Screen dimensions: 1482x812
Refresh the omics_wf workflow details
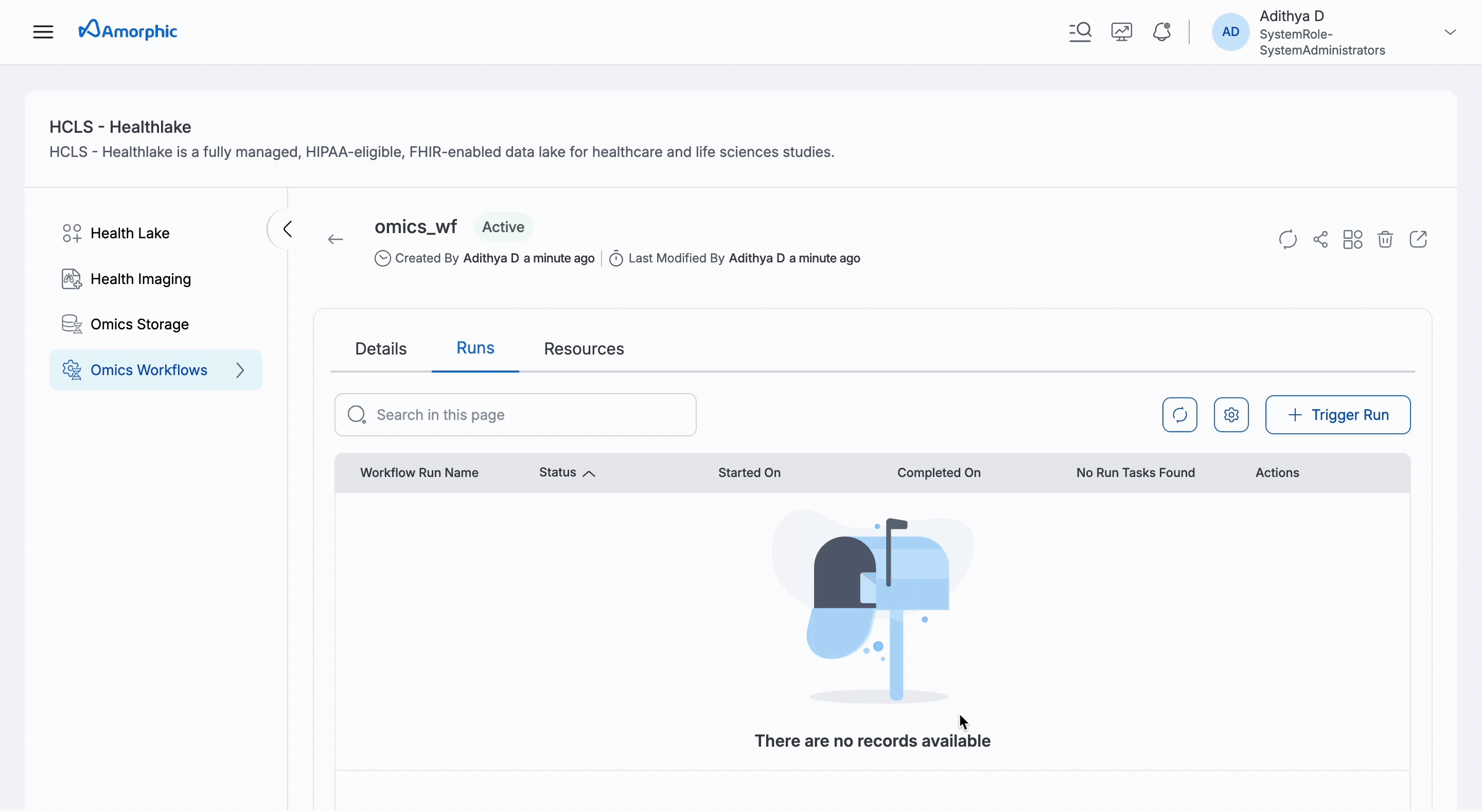[1287, 239]
